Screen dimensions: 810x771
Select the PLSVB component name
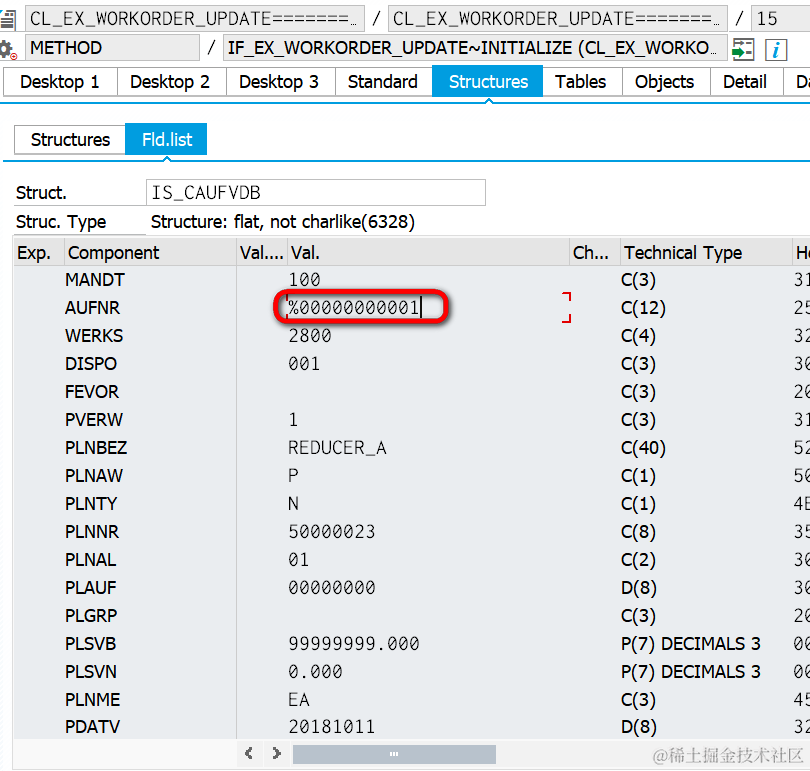[90, 643]
